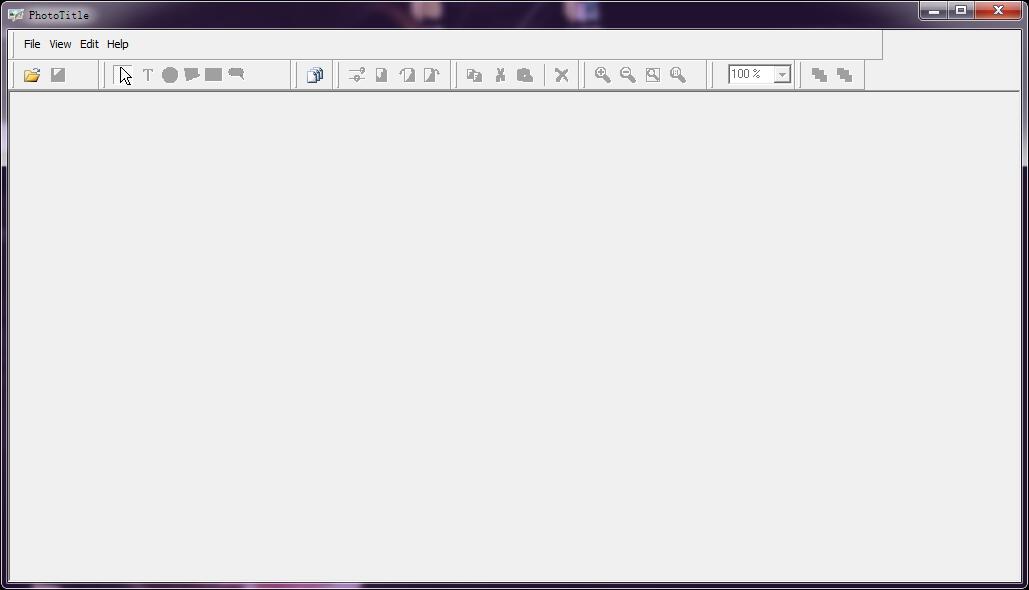Activate the Zoom Out magnifier icon
Viewport: 1029px width, 590px height.
[x=627, y=74]
